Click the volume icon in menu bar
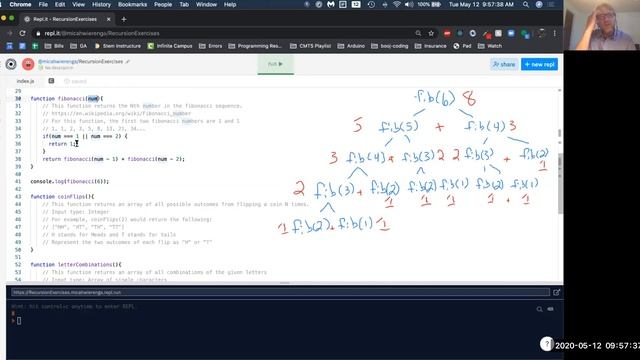 tap(409, 4)
